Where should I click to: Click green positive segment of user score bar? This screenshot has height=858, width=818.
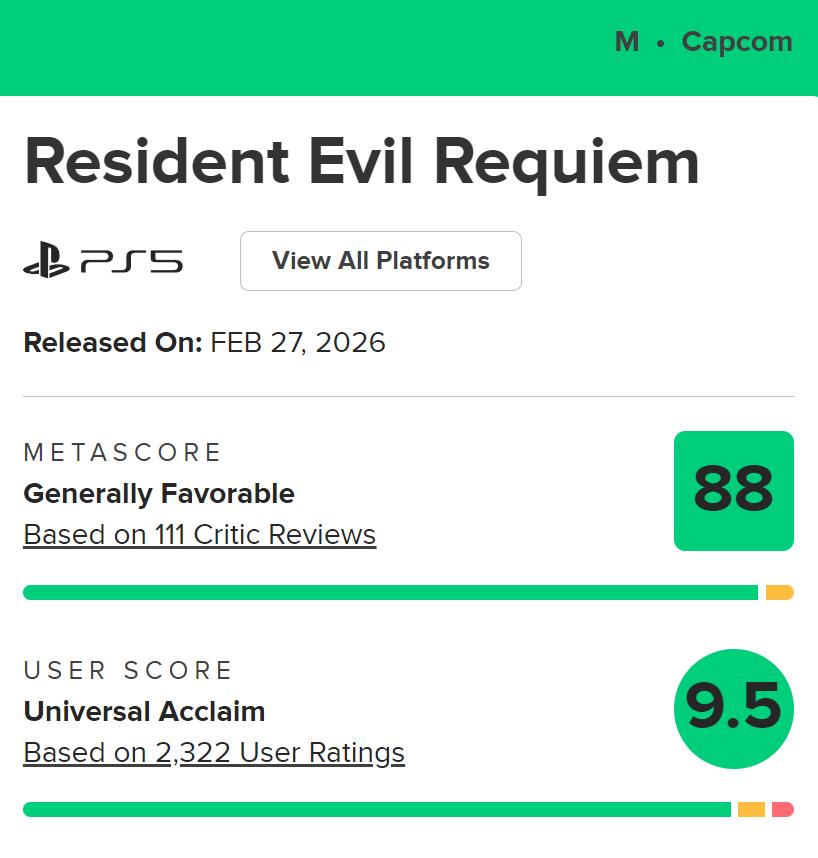tap(377, 810)
